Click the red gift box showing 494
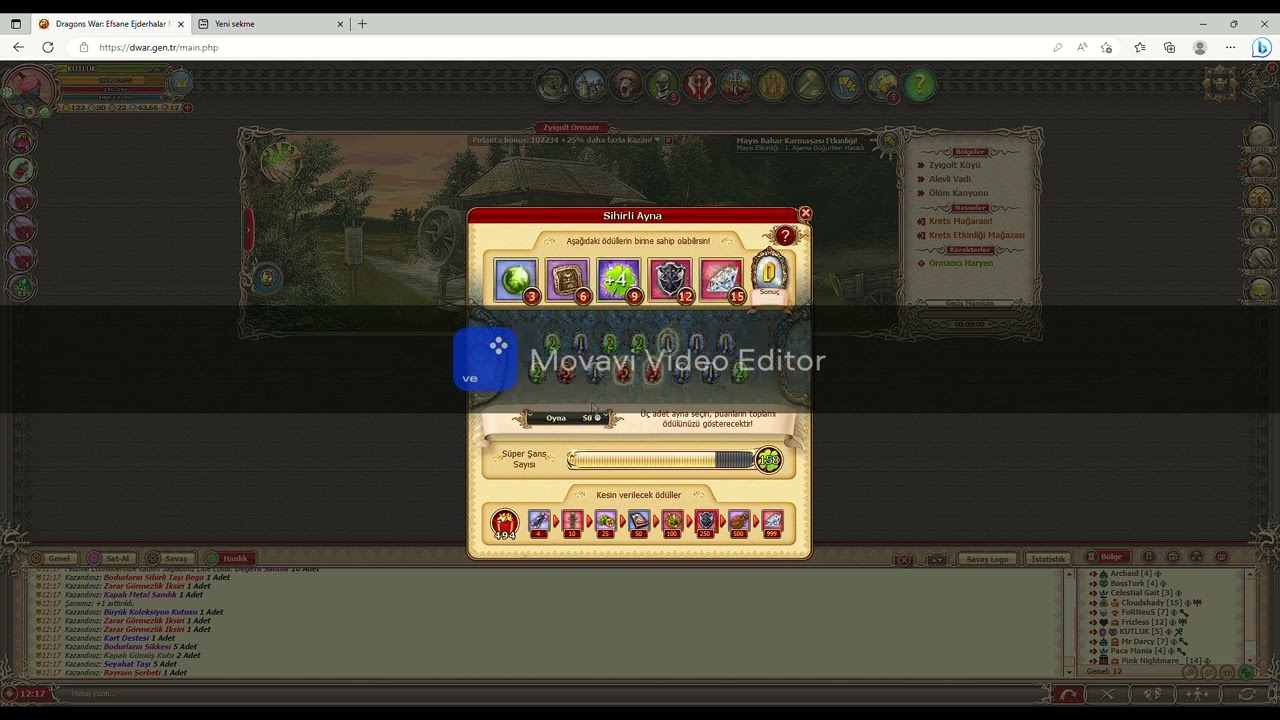Screen dimensions: 1280x720 click(505, 523)
